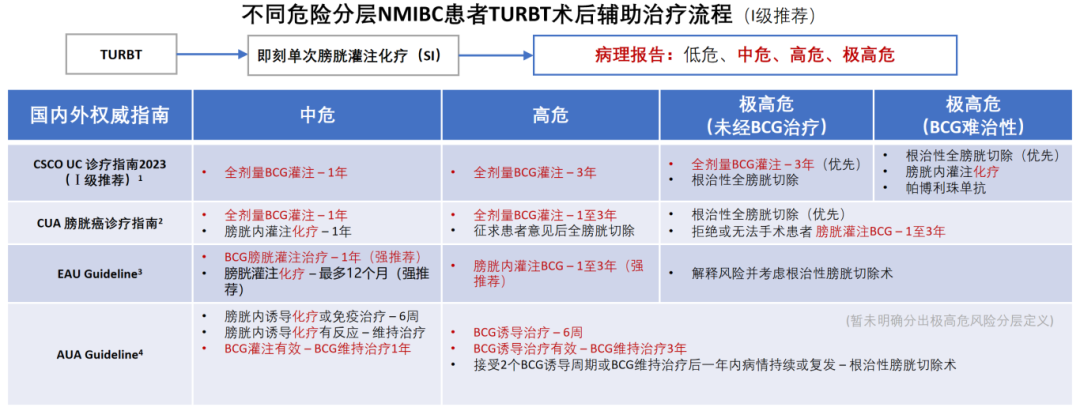Click 膀胱内灌注BCG – 1至3年（强推荐）

558,273
